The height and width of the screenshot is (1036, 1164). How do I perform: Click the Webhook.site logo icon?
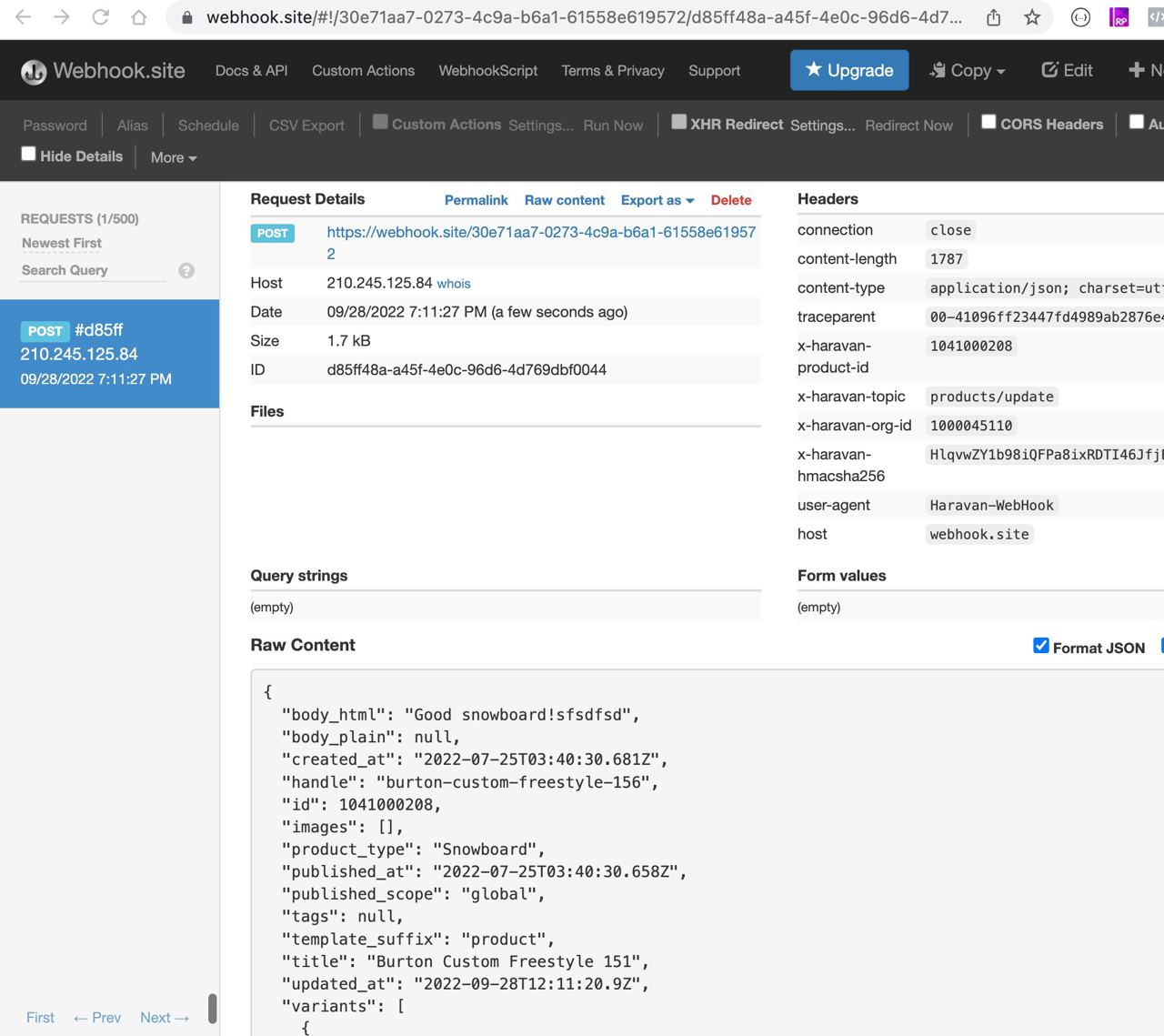coord(34,72)
